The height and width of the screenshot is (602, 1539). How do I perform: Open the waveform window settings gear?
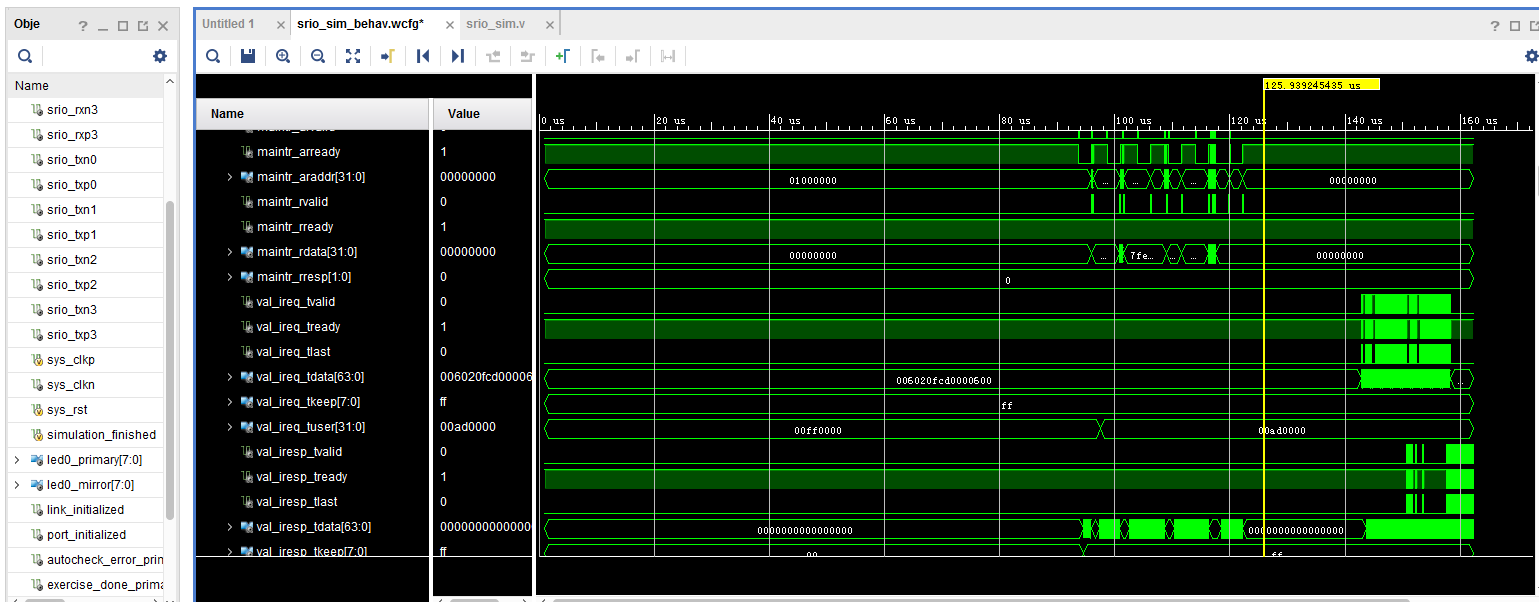(x=1531, y=57)
